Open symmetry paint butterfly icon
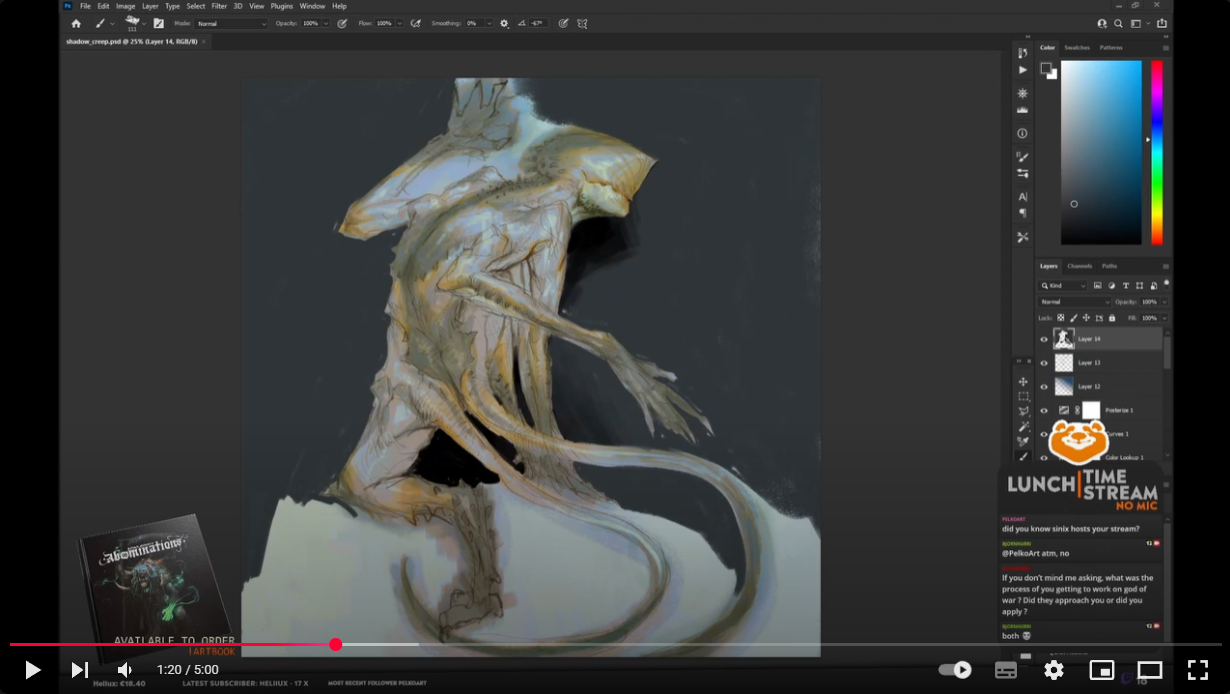The height and width of the screenshot is (694, 1230). (x=582, y=23)
